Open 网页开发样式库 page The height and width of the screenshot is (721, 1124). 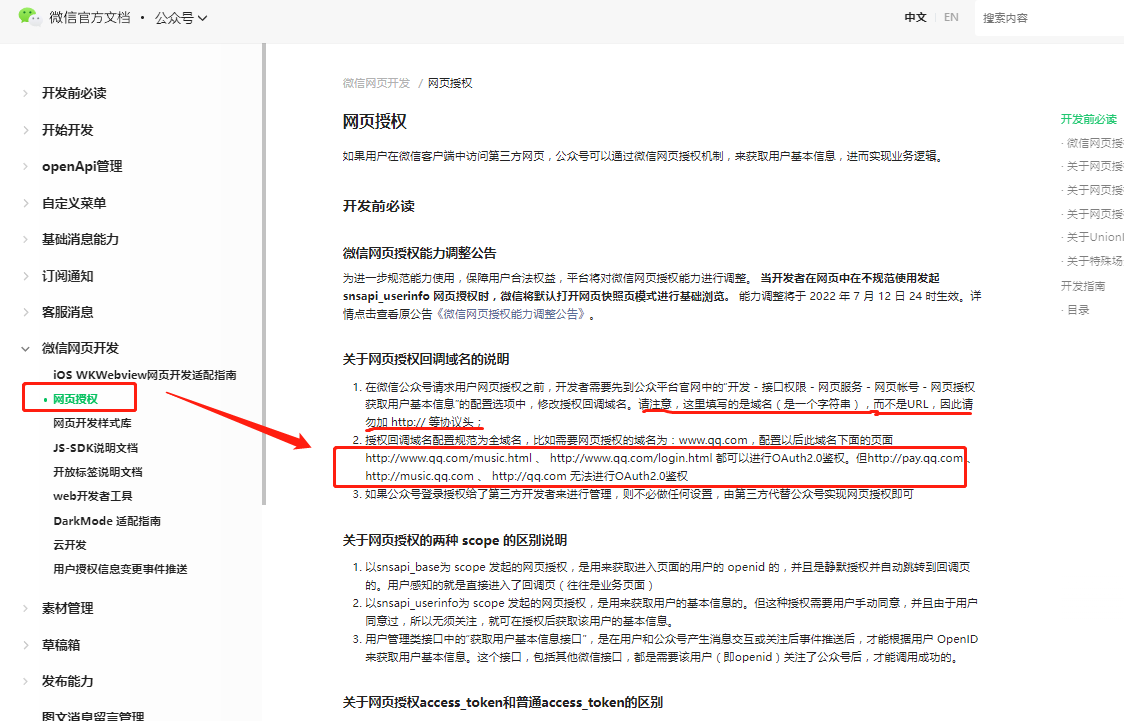click(x=92, y=423)
